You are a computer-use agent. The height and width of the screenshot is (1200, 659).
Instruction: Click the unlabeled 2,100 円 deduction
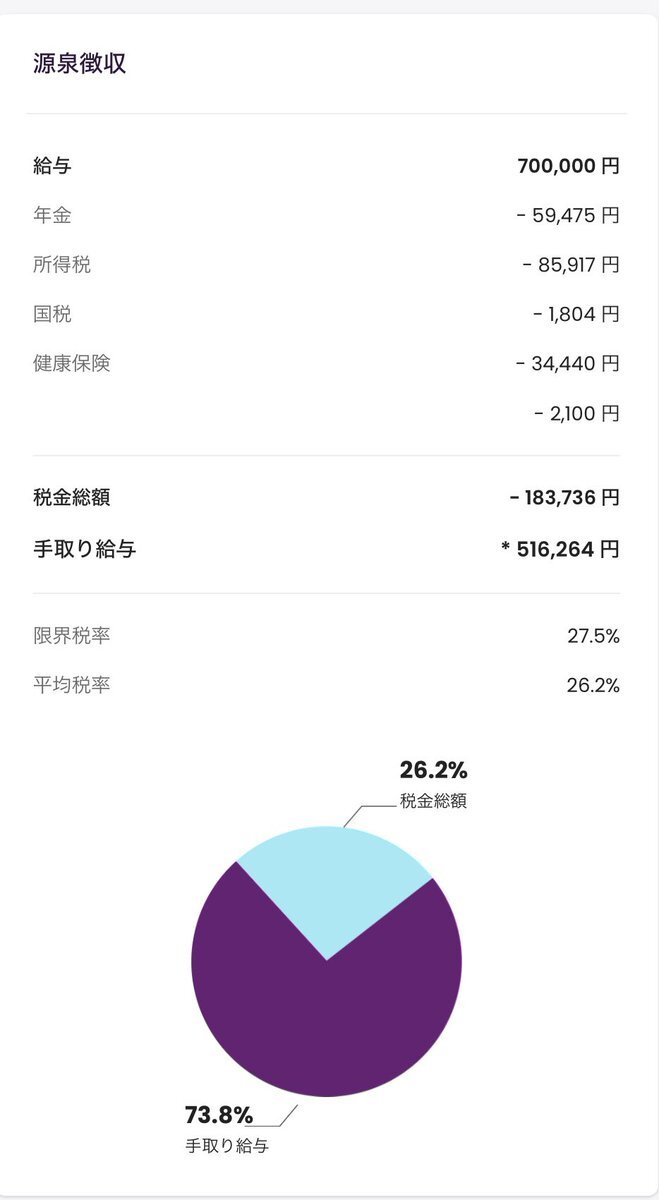tap(576, 413)
